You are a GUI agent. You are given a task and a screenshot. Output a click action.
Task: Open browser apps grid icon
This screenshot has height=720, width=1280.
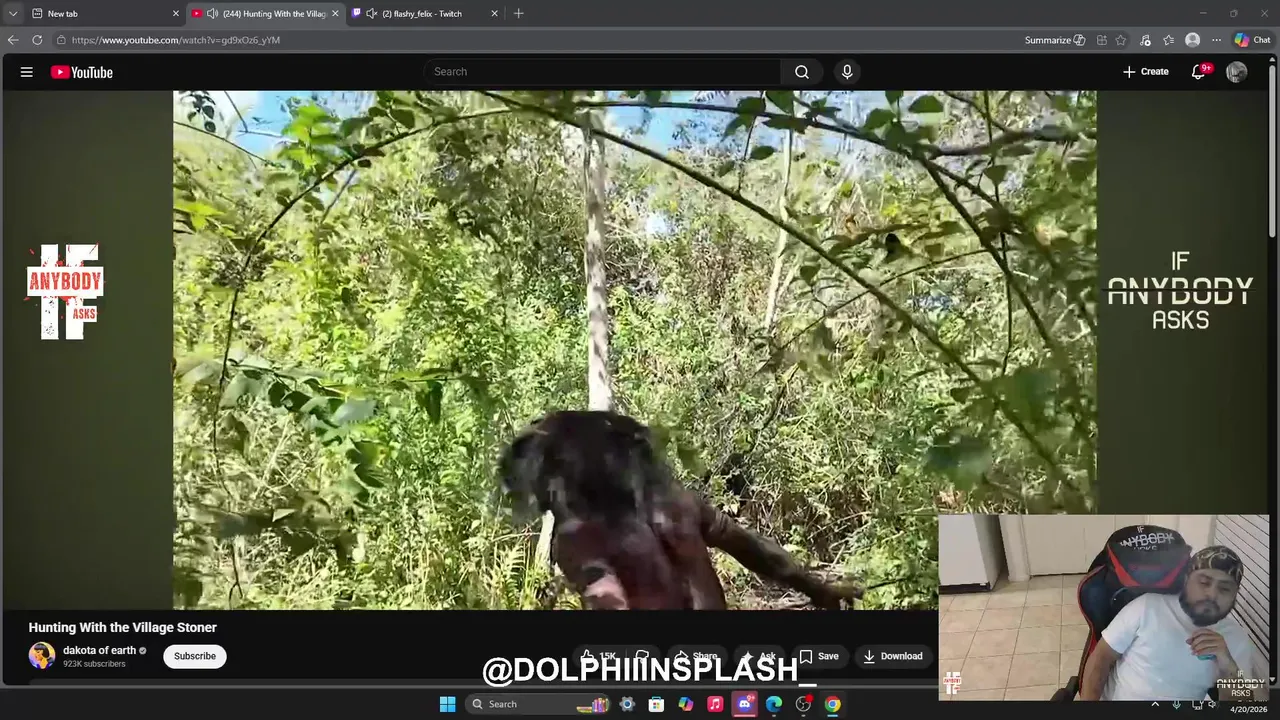click(x=1101, y=40)
